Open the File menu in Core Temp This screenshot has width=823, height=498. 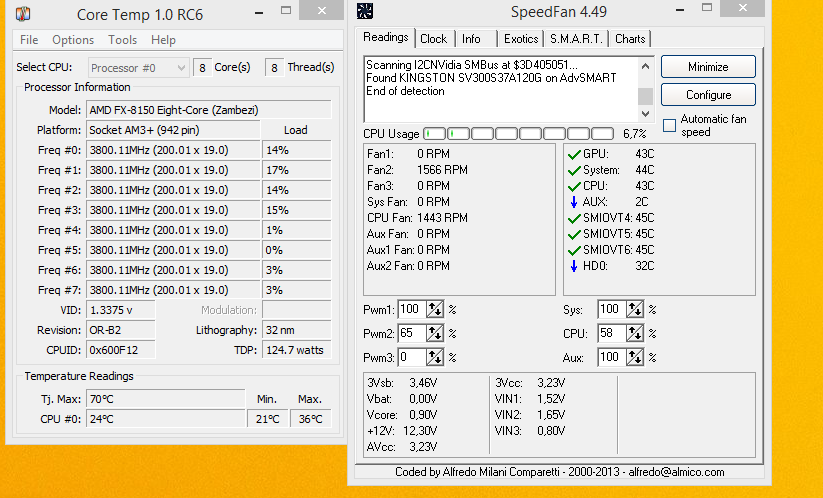[29, 40]
